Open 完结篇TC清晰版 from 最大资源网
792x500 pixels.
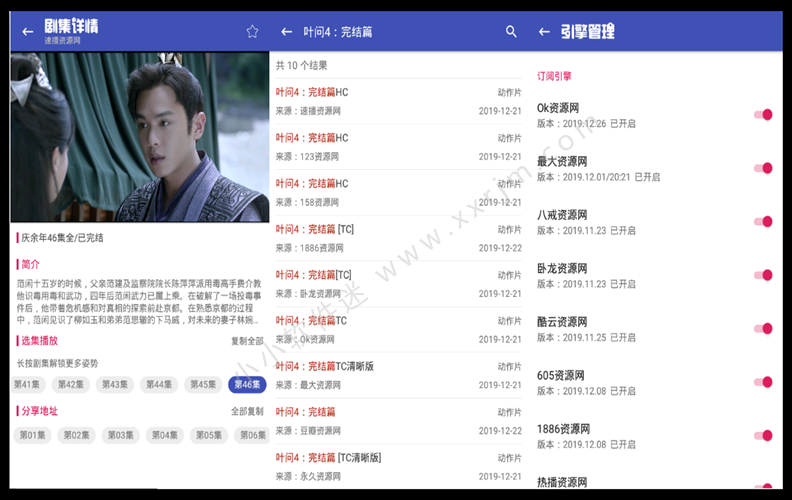pos(399,376)
